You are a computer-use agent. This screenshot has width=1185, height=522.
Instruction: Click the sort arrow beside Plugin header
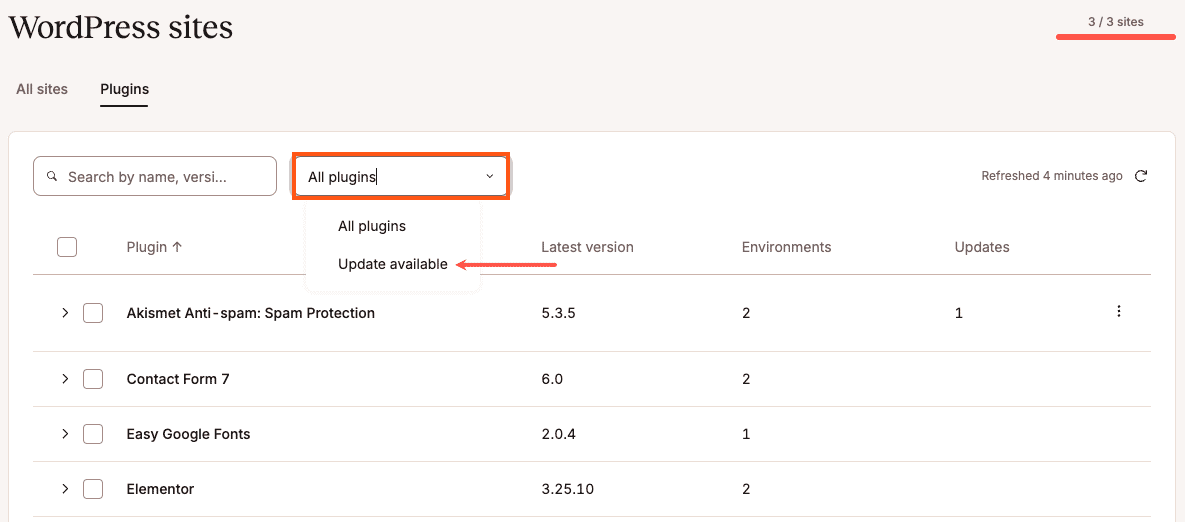pos(177,247)
